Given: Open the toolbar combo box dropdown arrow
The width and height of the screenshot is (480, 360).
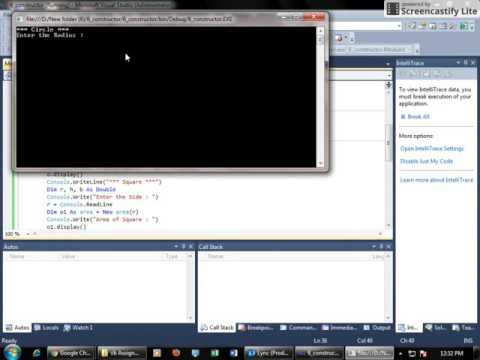Looking at the screenshot, I should (399, 26).
